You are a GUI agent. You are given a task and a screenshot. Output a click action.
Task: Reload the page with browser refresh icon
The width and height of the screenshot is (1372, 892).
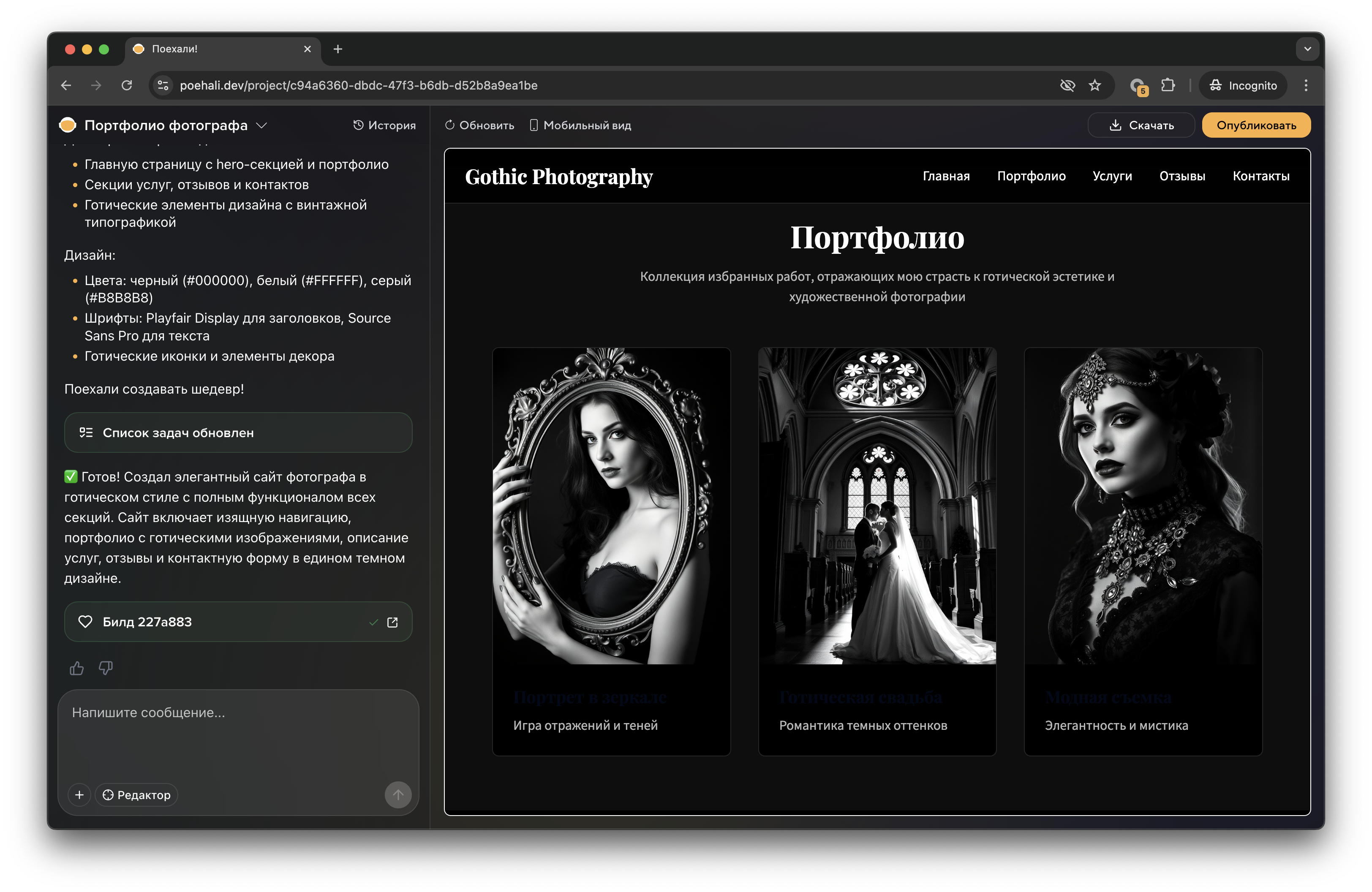click(x=127, y=85)
